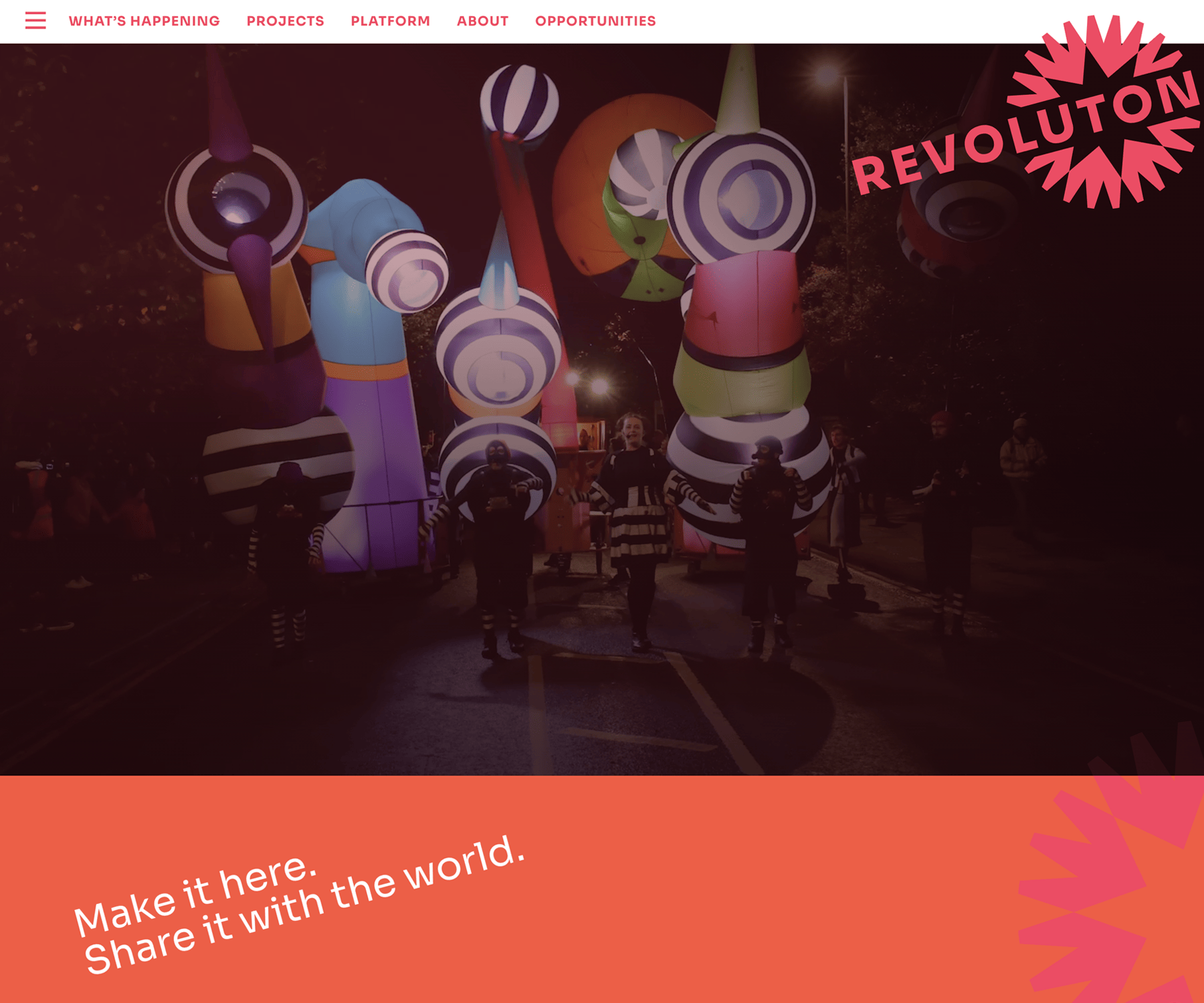Open the About page
Image resolution: width=1204 pixels, height=1003 pixels.
click(x=482, y=21)
